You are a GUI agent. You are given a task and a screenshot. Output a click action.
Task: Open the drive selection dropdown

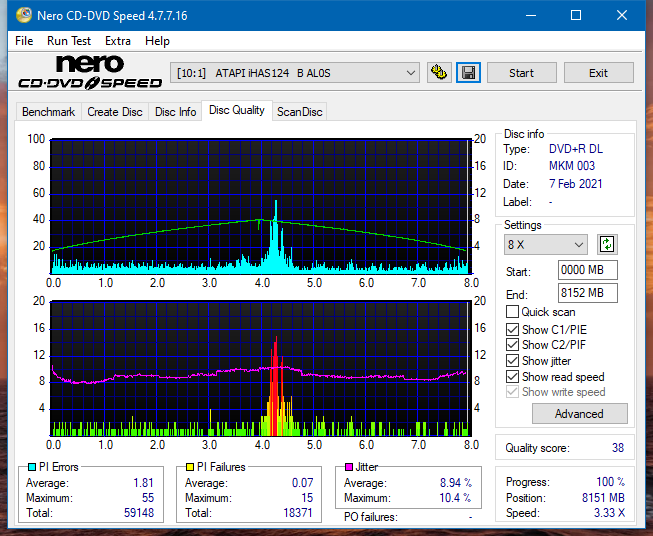coord(294,73)
